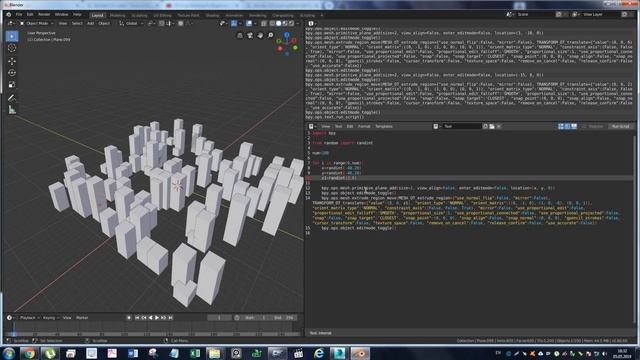Click the zoom magnifier icon in viewport

pyautogui.click(x=270, y=36)
